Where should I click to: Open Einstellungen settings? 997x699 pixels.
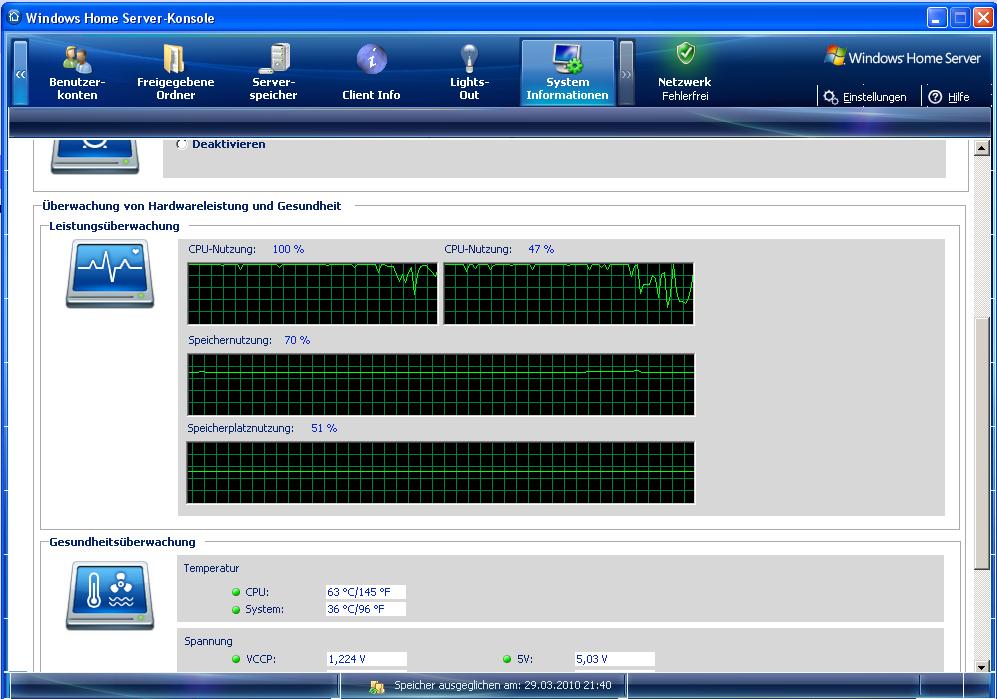coord(865,97)
